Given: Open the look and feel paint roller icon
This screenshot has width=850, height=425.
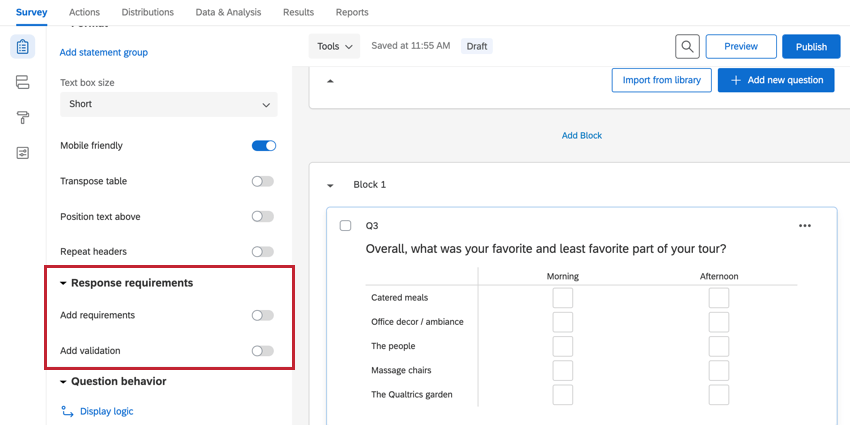Looking at the screenshot, I should click(x=23, y=117).
